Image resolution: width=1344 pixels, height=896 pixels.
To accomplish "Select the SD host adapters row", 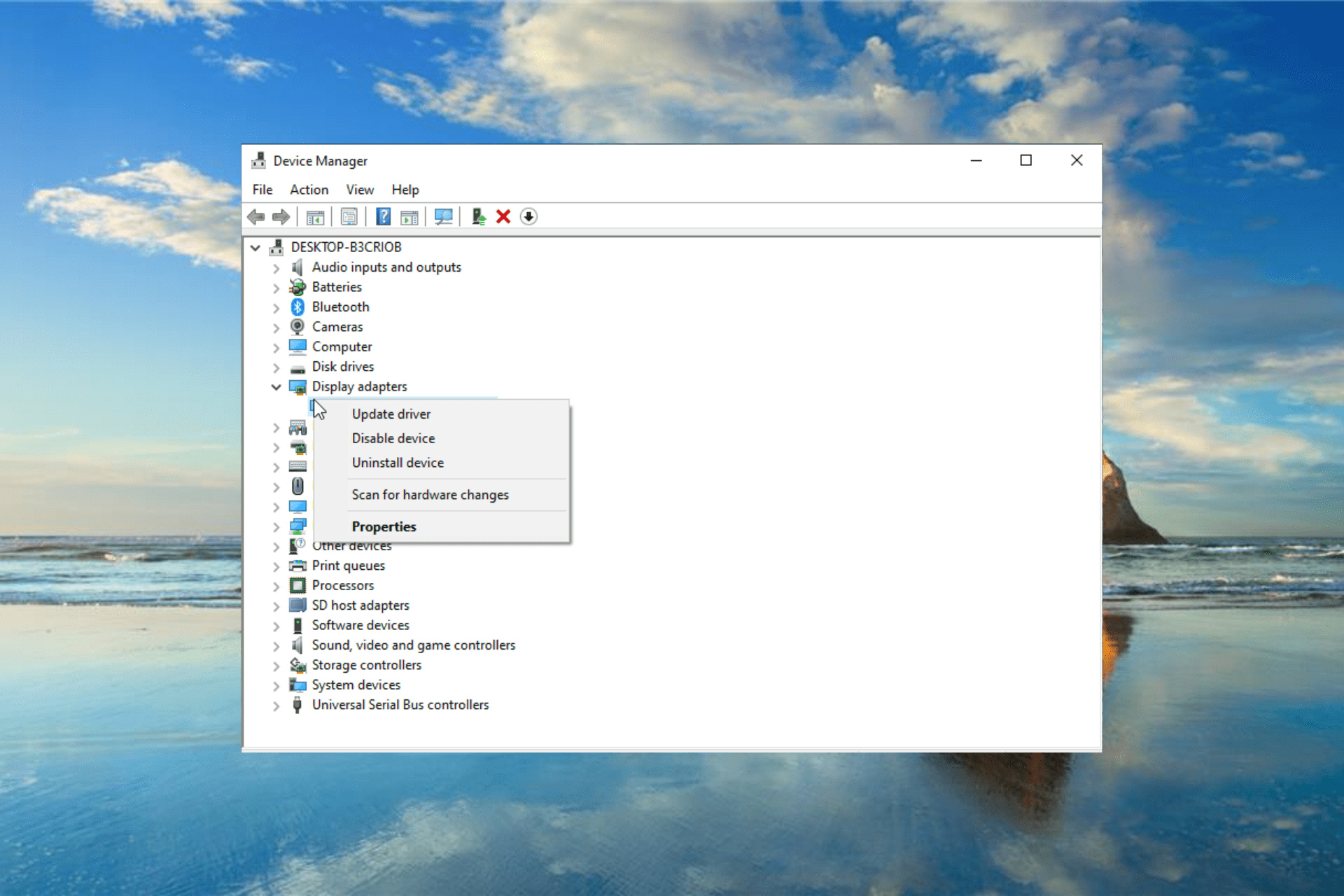I will click(360, 605).
